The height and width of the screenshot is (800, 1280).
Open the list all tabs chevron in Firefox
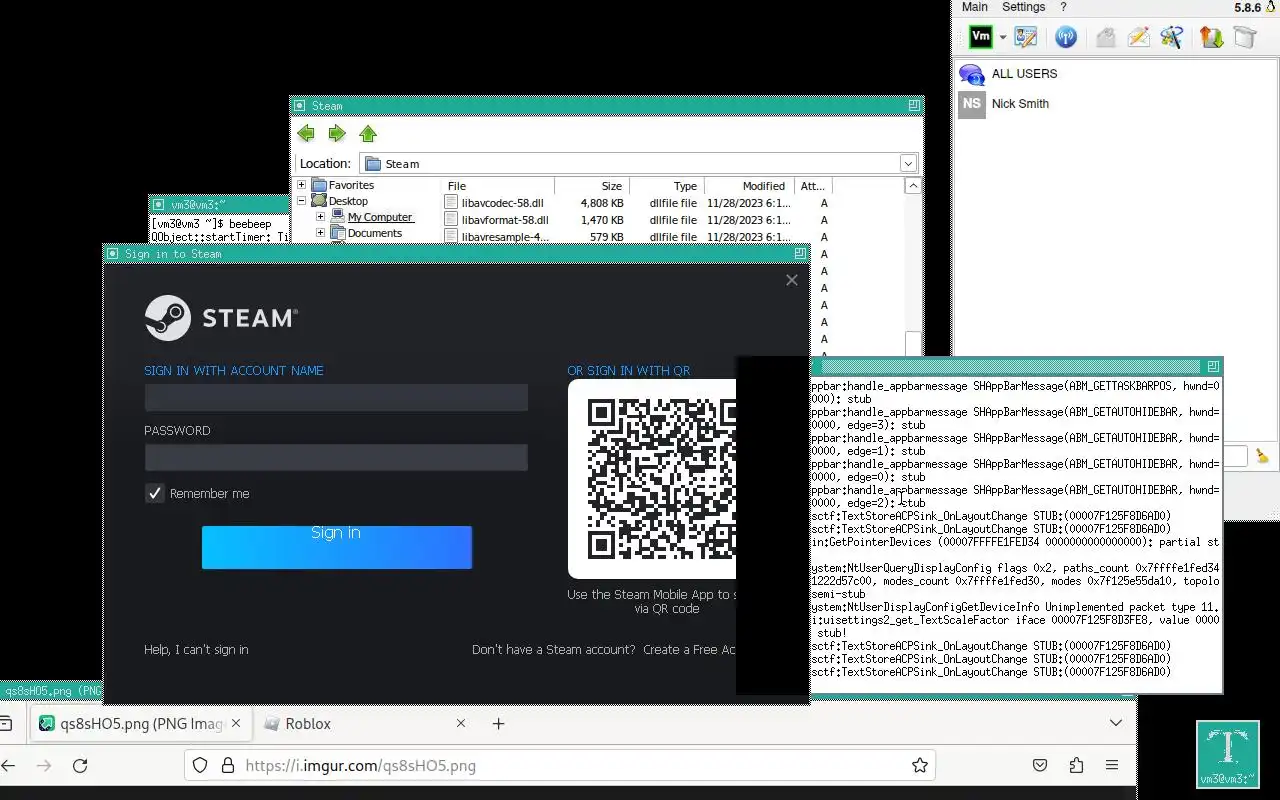tap(1116, 723)
